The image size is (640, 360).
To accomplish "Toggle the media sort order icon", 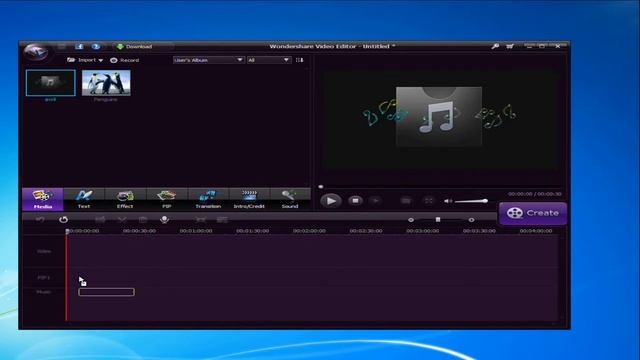I will coord(300,60).
